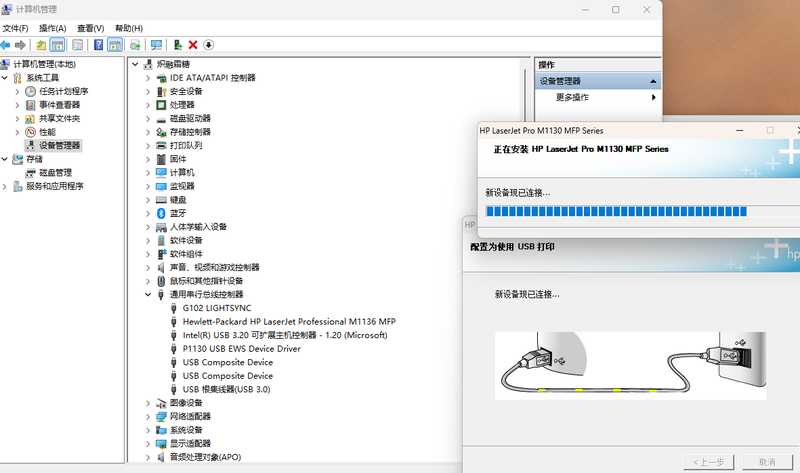
Task: Click the up one level folder icon
Action: coord(41,45)
